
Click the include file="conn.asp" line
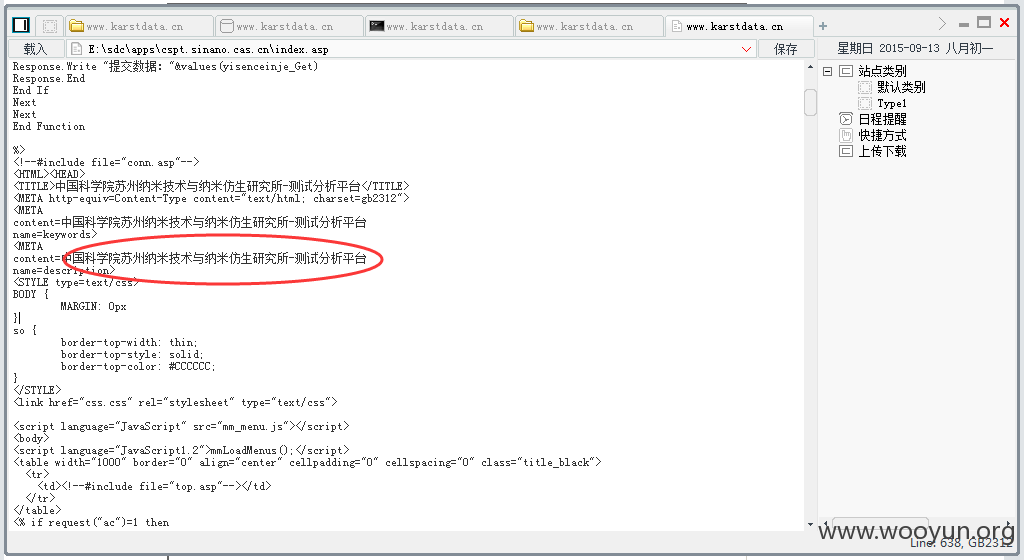coord(106,163)
